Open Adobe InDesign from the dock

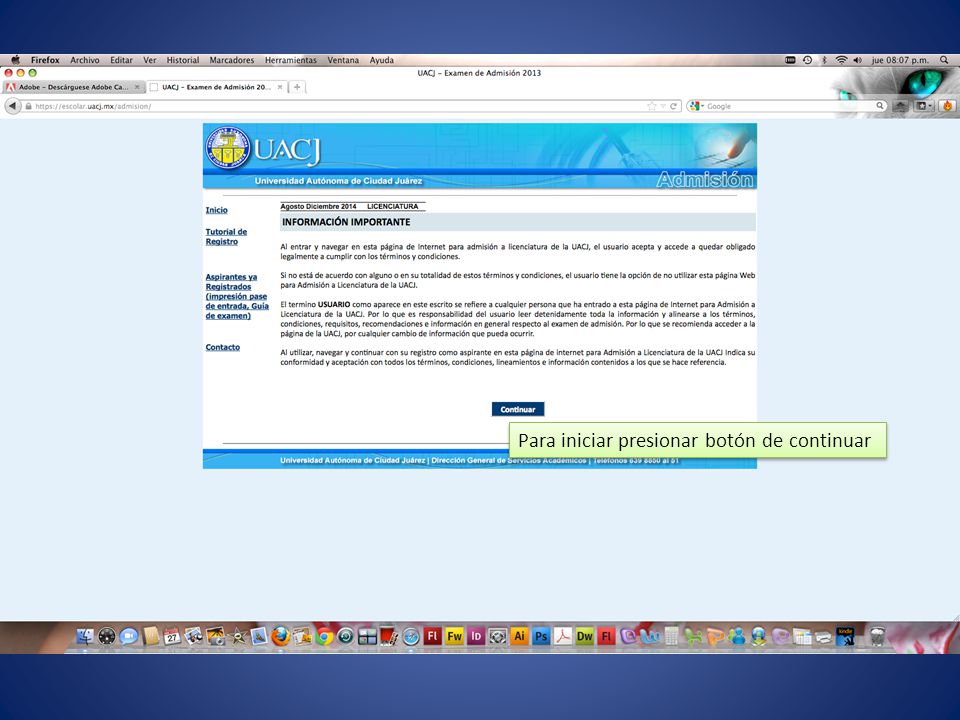pos(476,636)
